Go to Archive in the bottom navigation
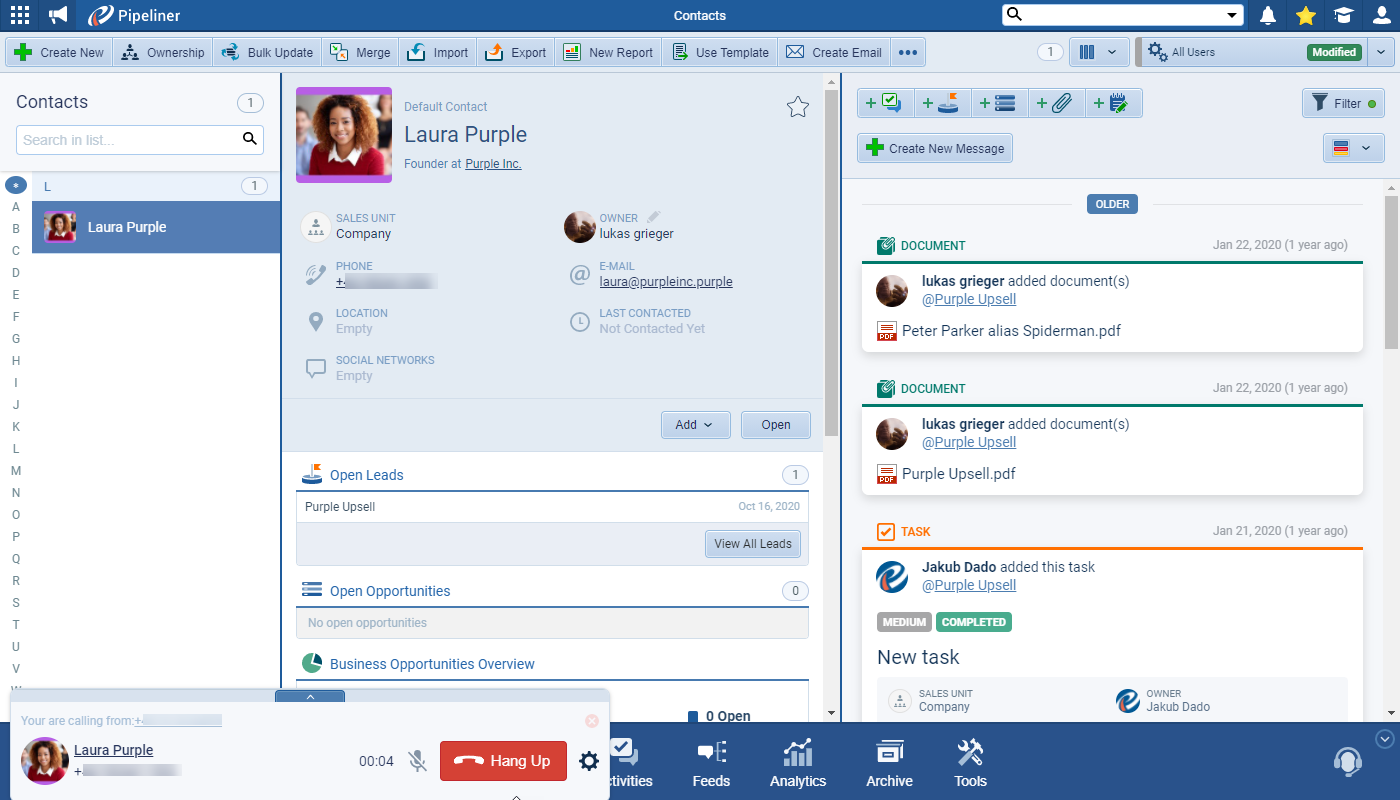Image resolution: width=1400 pixels, height=800 pixels. click(889, 764)
